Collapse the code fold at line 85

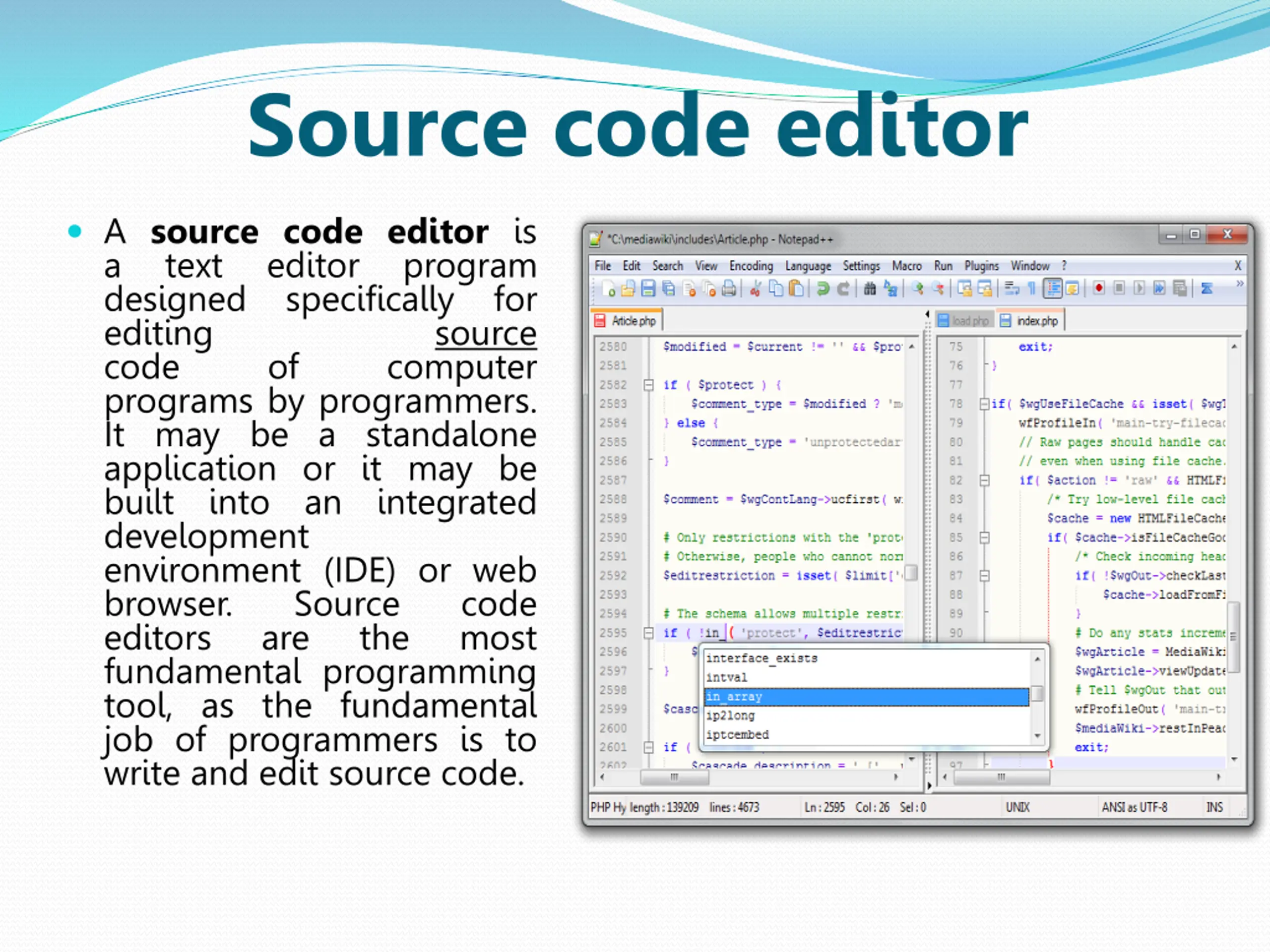[x=985, y=537]
